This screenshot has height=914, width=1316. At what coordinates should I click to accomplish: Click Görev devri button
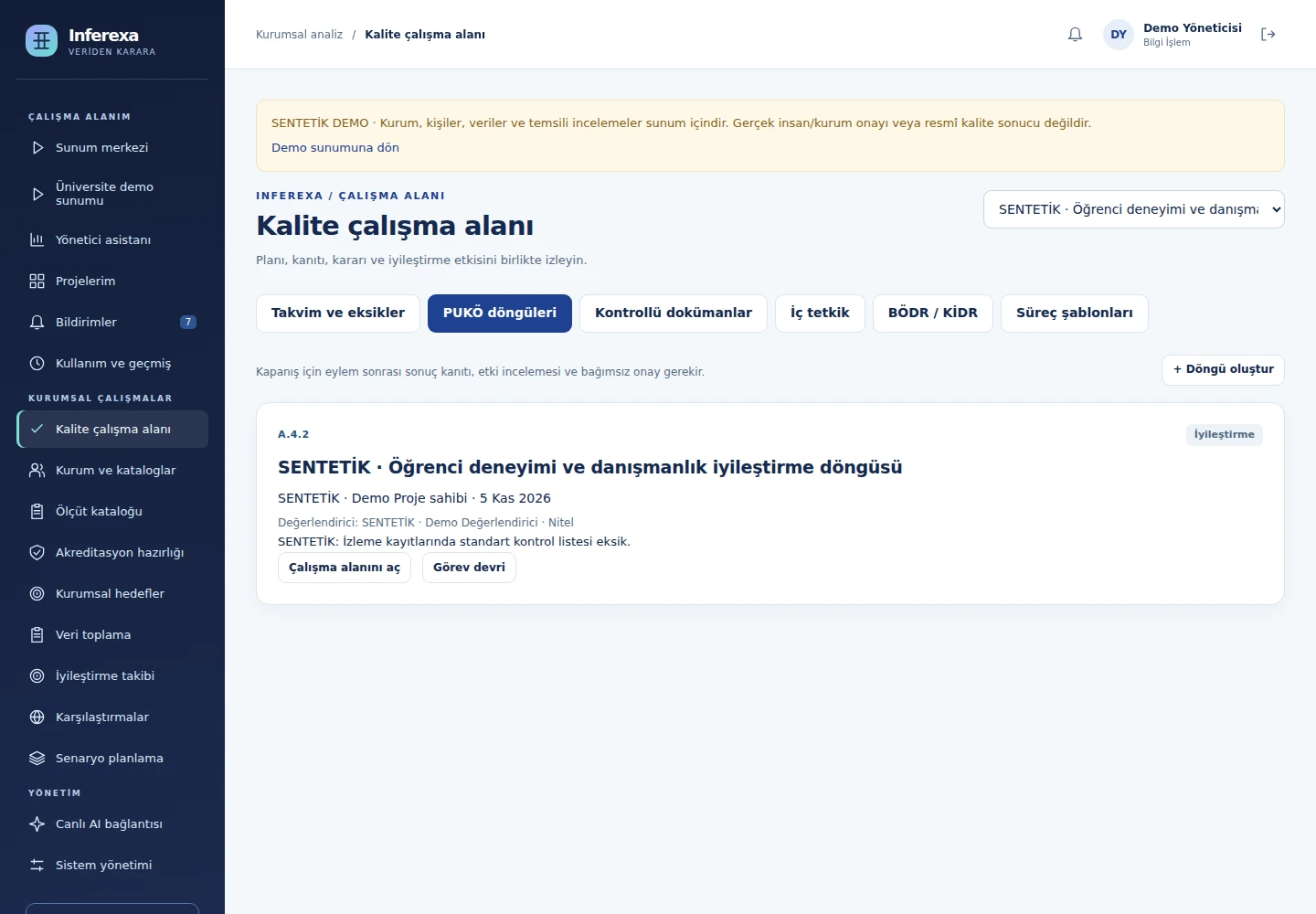(469, 568)
